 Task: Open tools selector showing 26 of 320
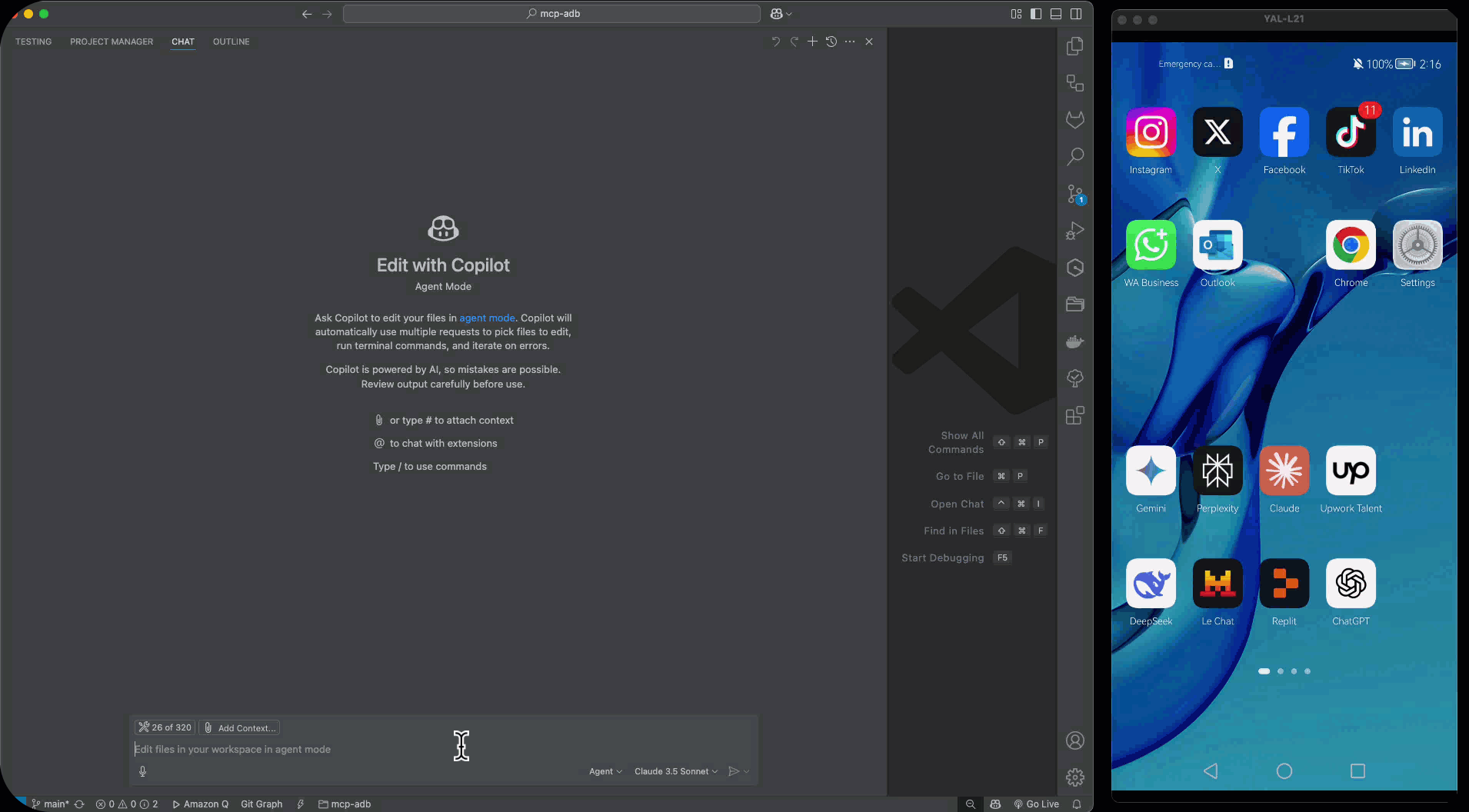165,727
